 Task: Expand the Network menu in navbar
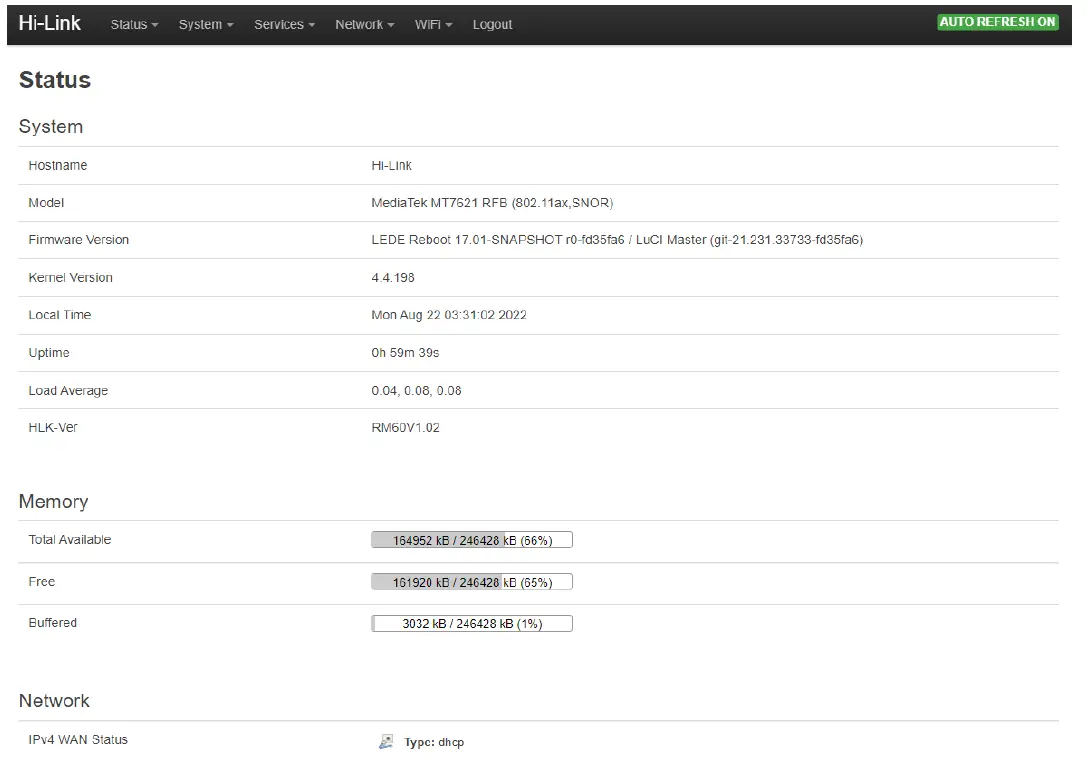364,24
